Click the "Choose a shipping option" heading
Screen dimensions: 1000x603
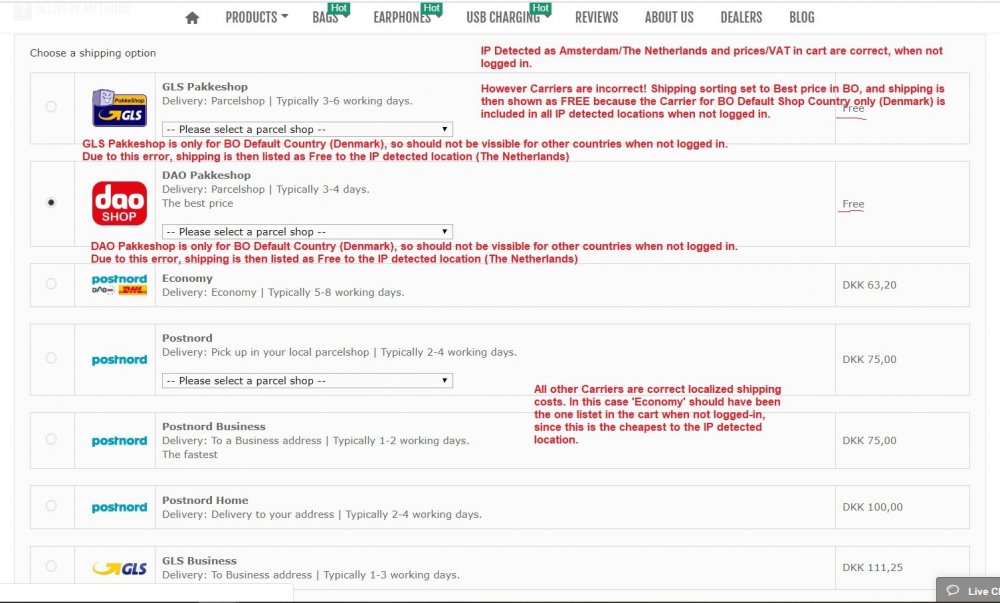(92, 53)
